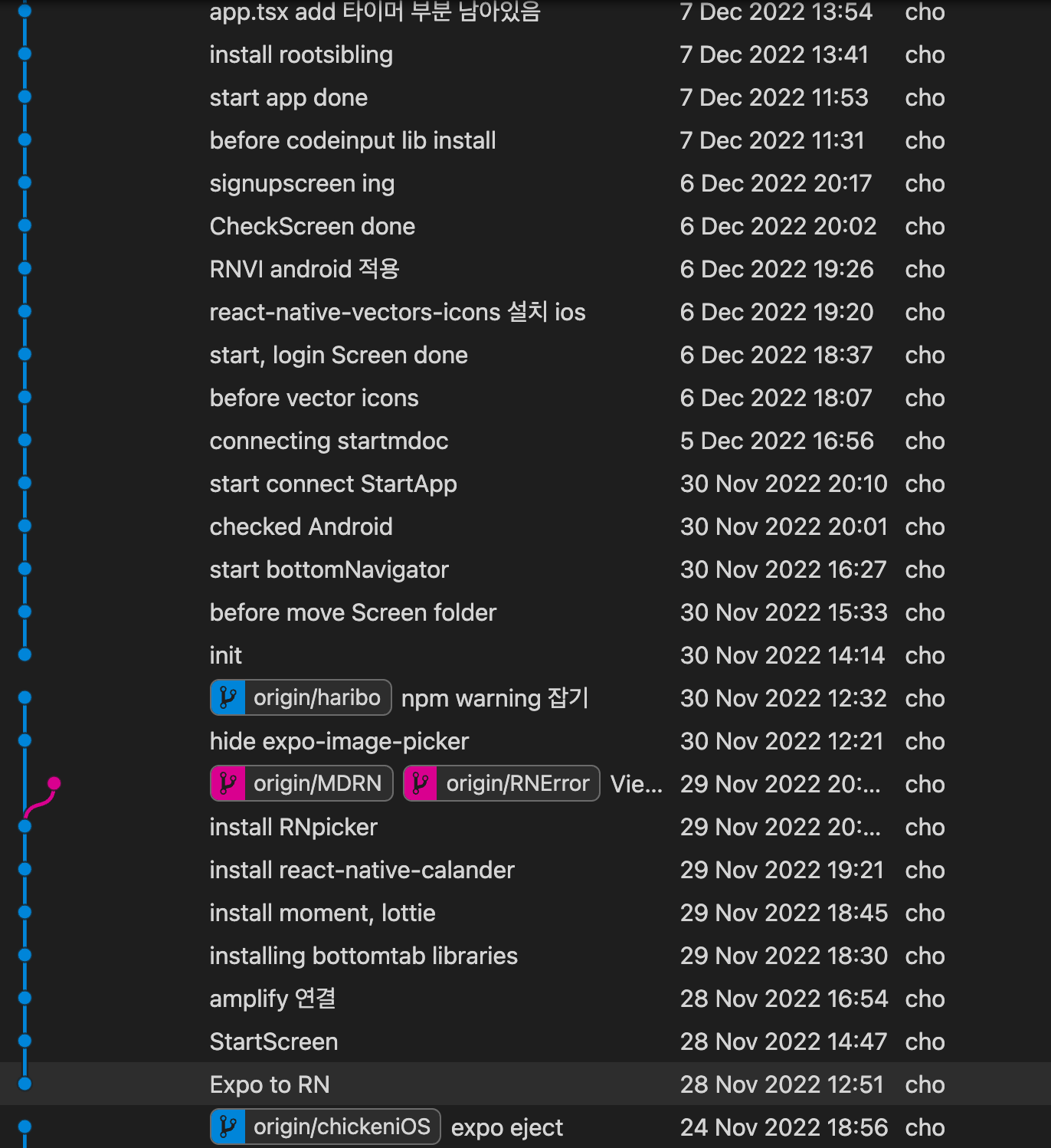Viewport: 1051px width, 1148px height.
Task: Click date '7 Dec 2022 13:41'
Action: 774,54
